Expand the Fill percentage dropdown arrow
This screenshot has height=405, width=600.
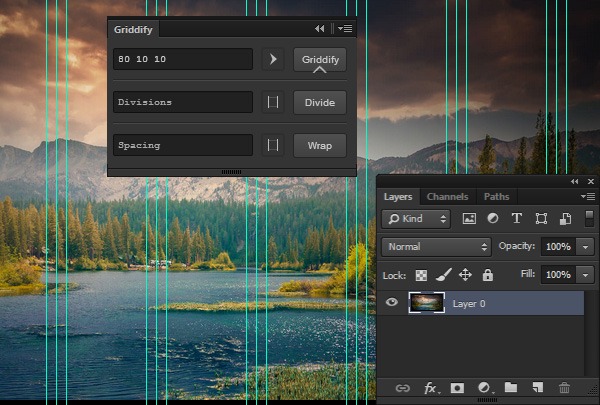[585, 274]
